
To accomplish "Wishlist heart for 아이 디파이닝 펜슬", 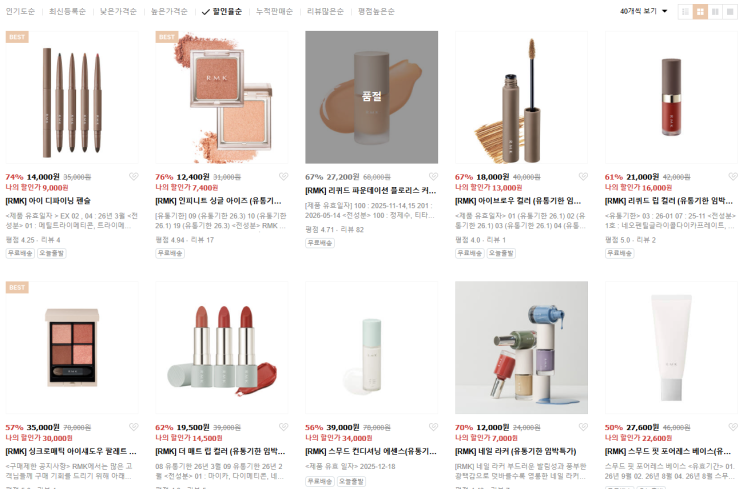I will (134, 176).
